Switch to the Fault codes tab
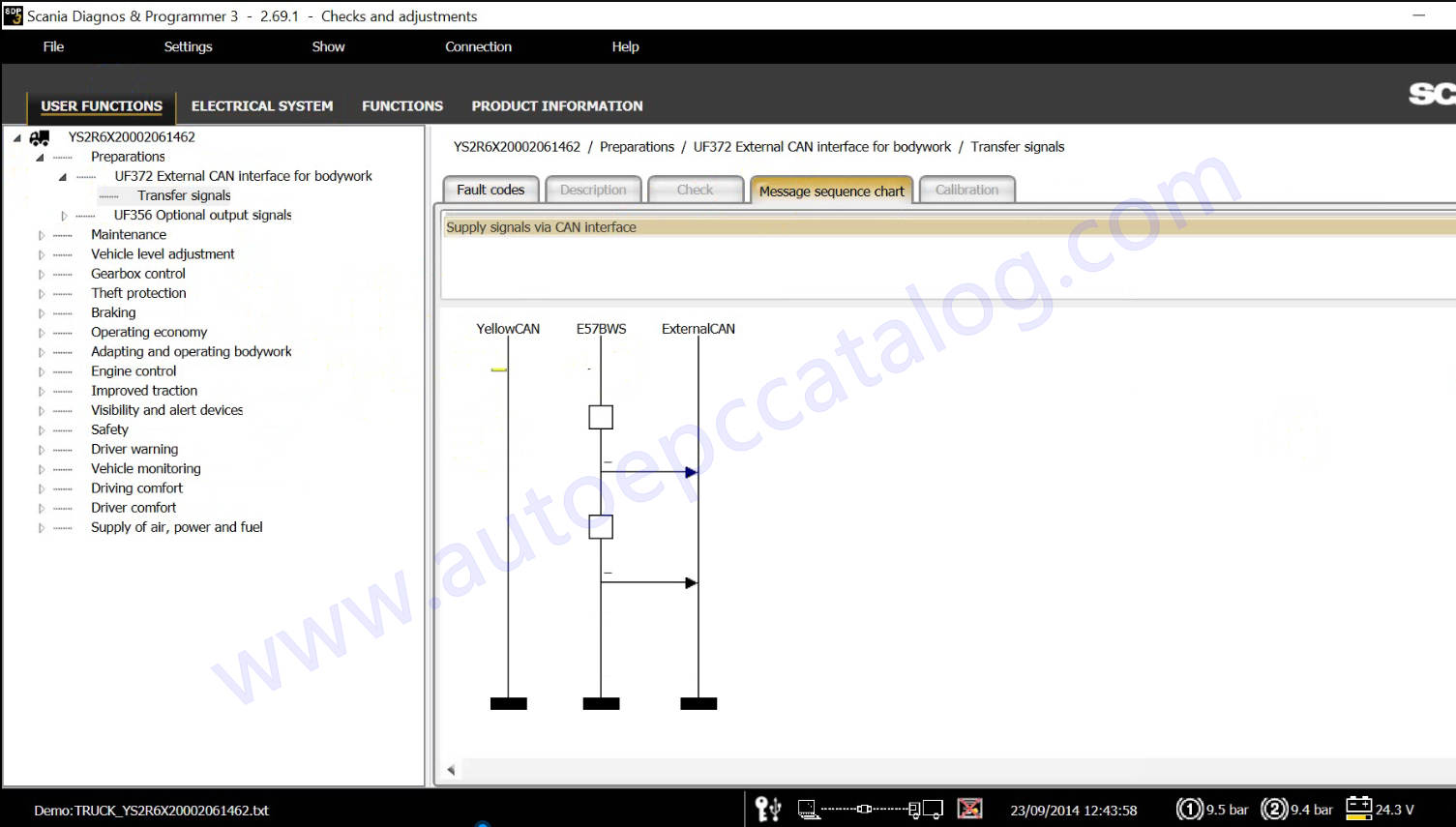Viewport: 1456px width, 827px height. [x=490, y=190]
